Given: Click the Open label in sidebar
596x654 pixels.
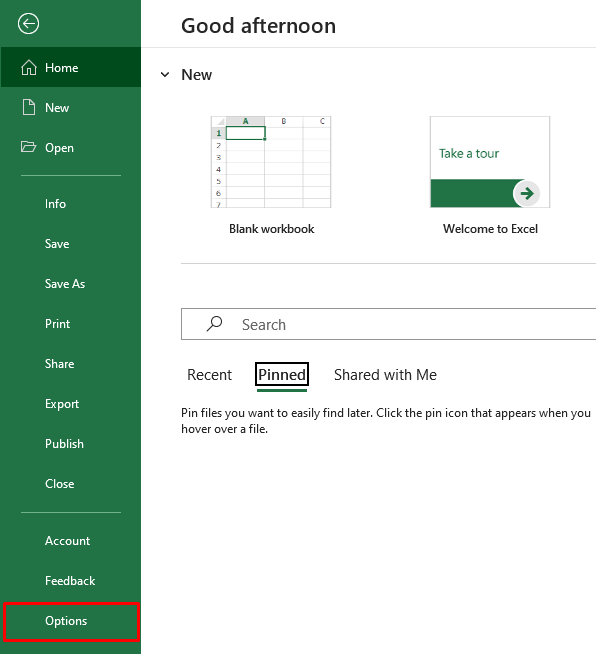Looking at the screenshot, I should tap(59, 148).
